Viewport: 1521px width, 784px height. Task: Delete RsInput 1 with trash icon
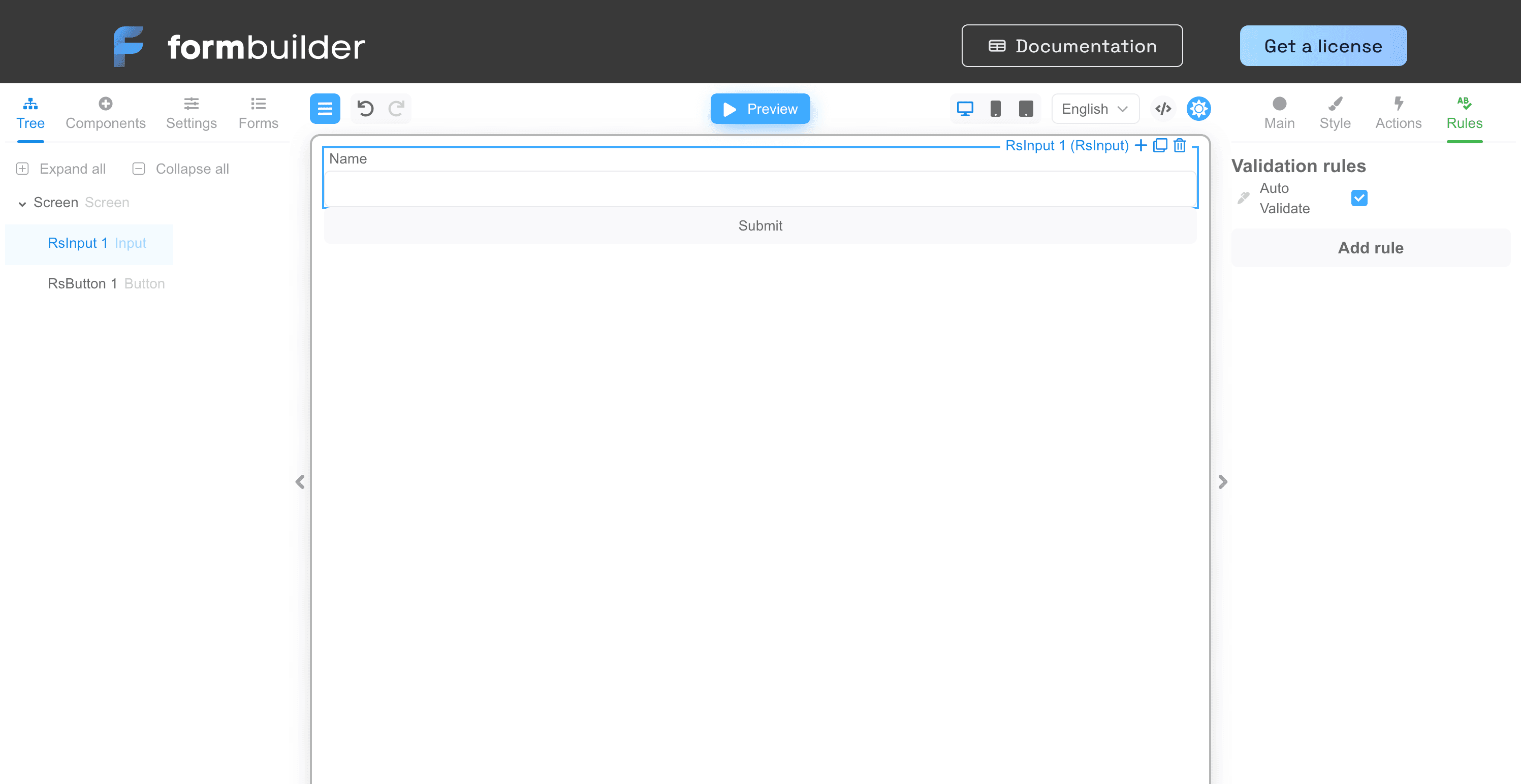click(x=1179, y=145)
